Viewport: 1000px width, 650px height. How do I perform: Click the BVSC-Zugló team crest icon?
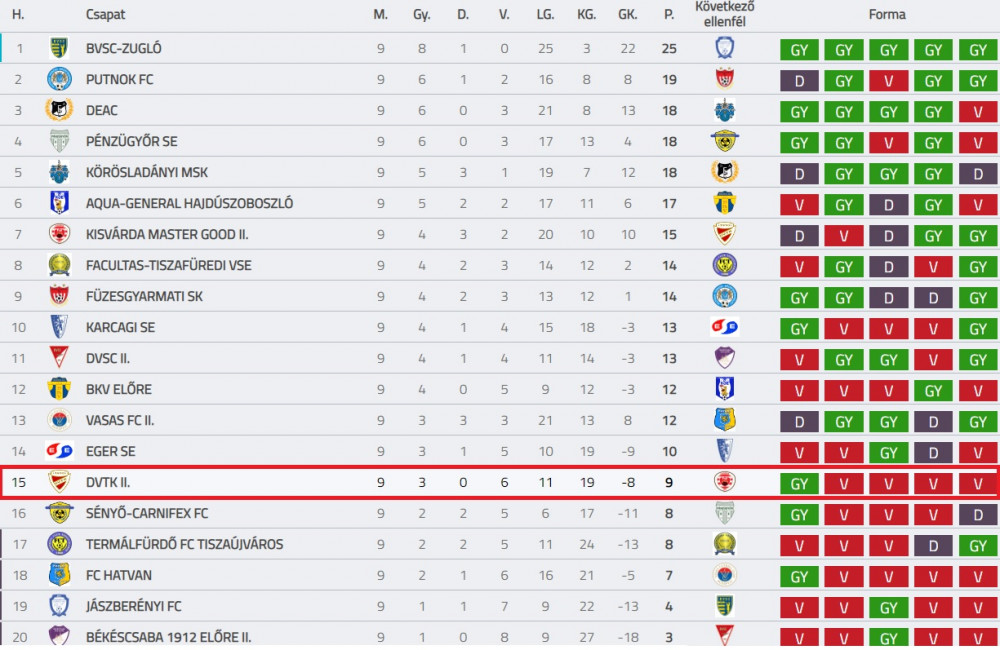click(59, 48)
